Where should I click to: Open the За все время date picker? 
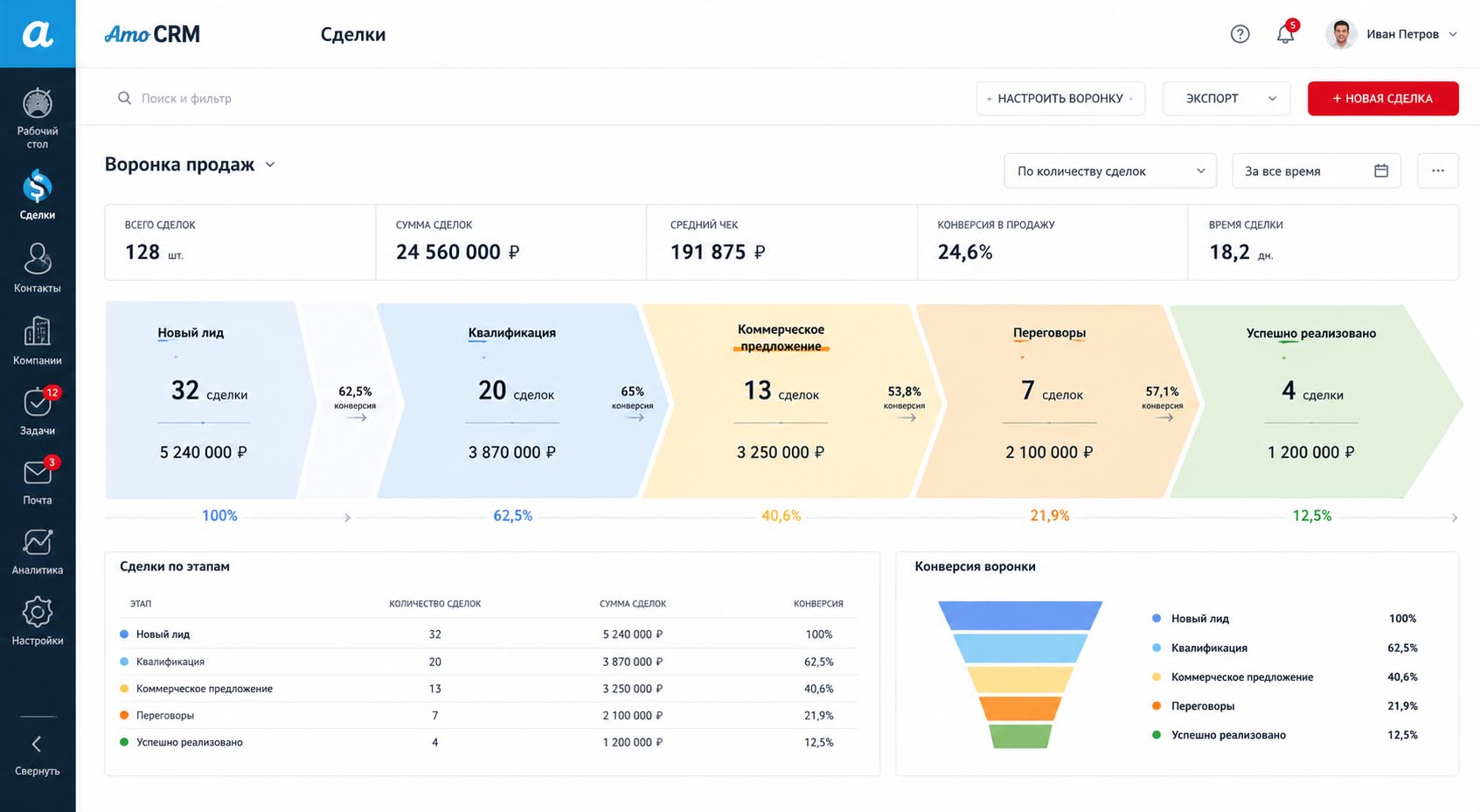tap(1317, 171)
